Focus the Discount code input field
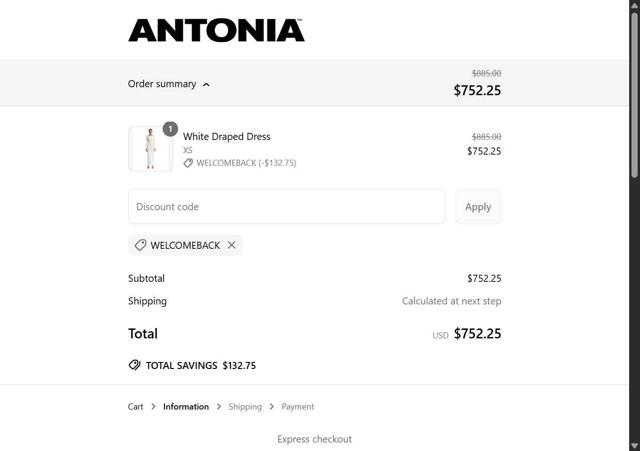The height and width of the screenshot is (451, 640). click(x=286, y=206)
